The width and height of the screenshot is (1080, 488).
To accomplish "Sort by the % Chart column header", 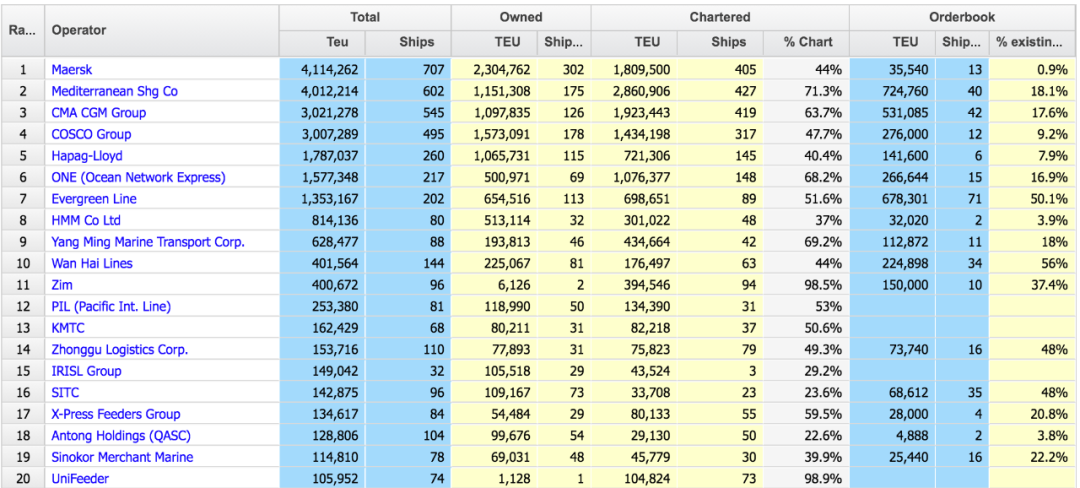I will 807,42.
